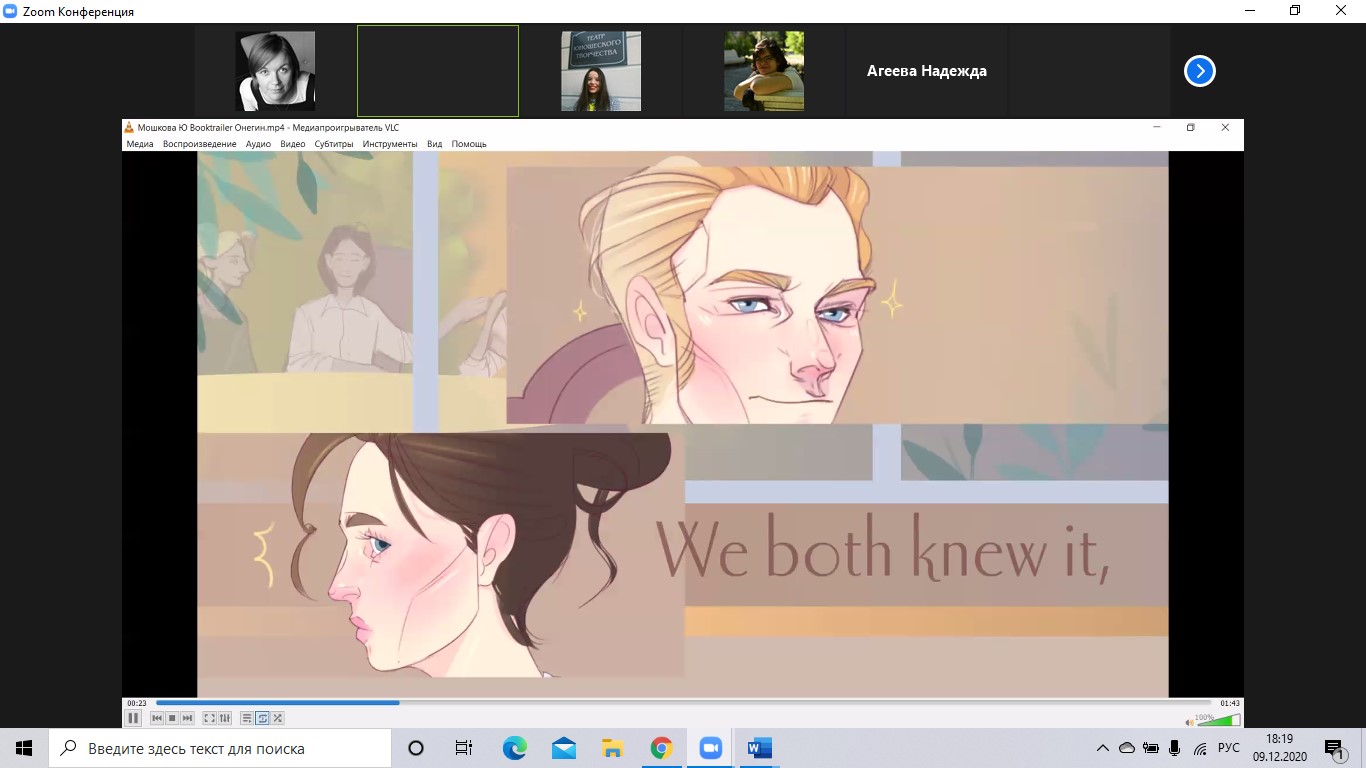Expand hidden system tray icons

[x=1103, y=748]
